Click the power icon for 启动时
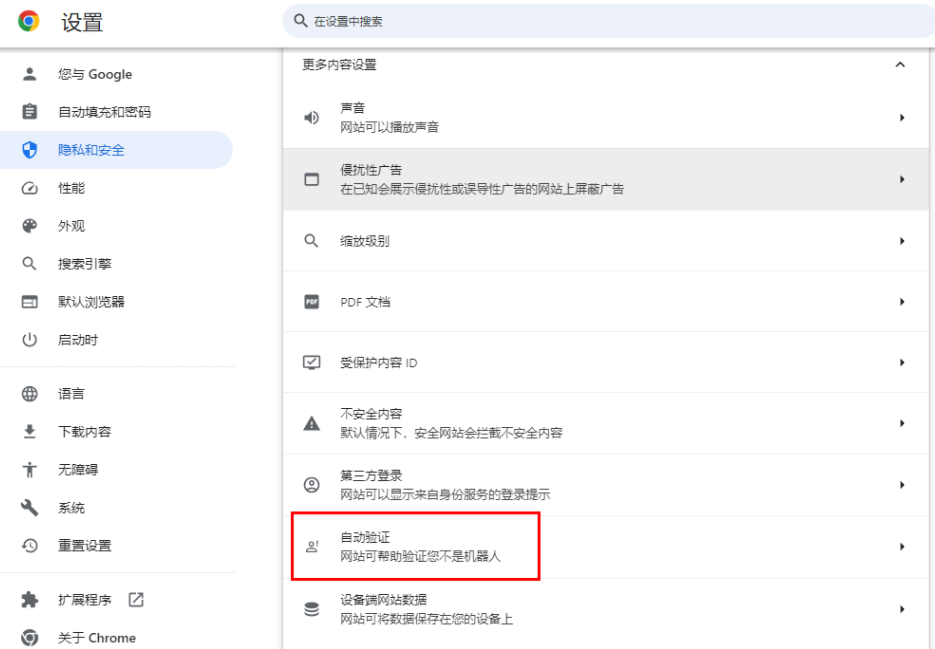935x649 pixels. (29, 340)
